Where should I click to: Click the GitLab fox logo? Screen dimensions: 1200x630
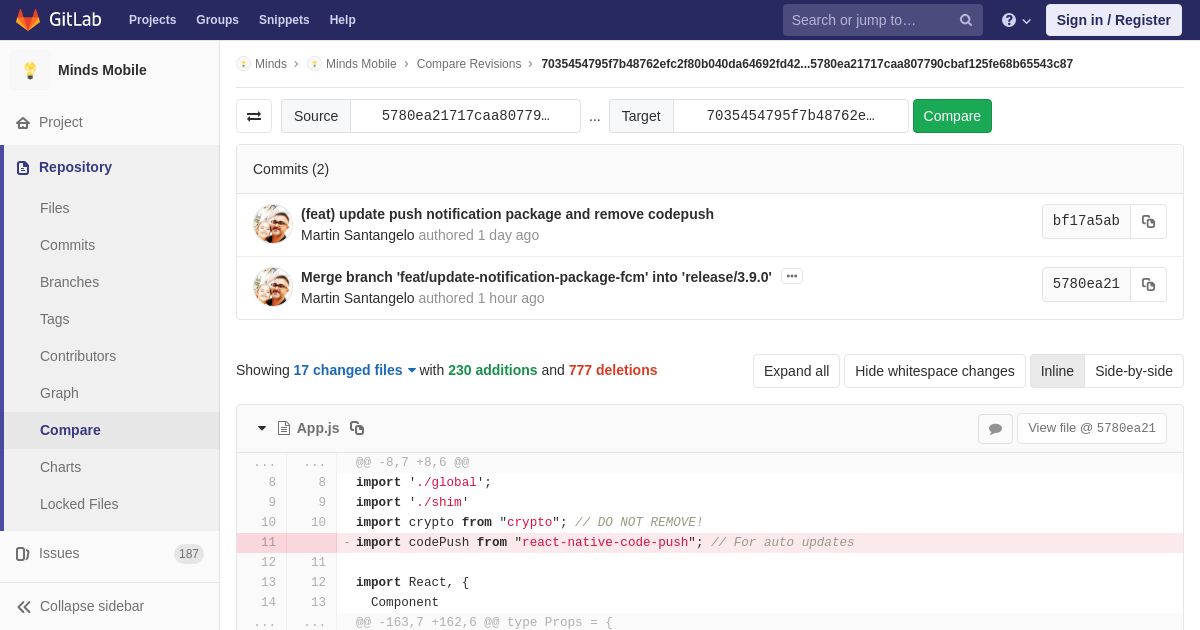28,20
